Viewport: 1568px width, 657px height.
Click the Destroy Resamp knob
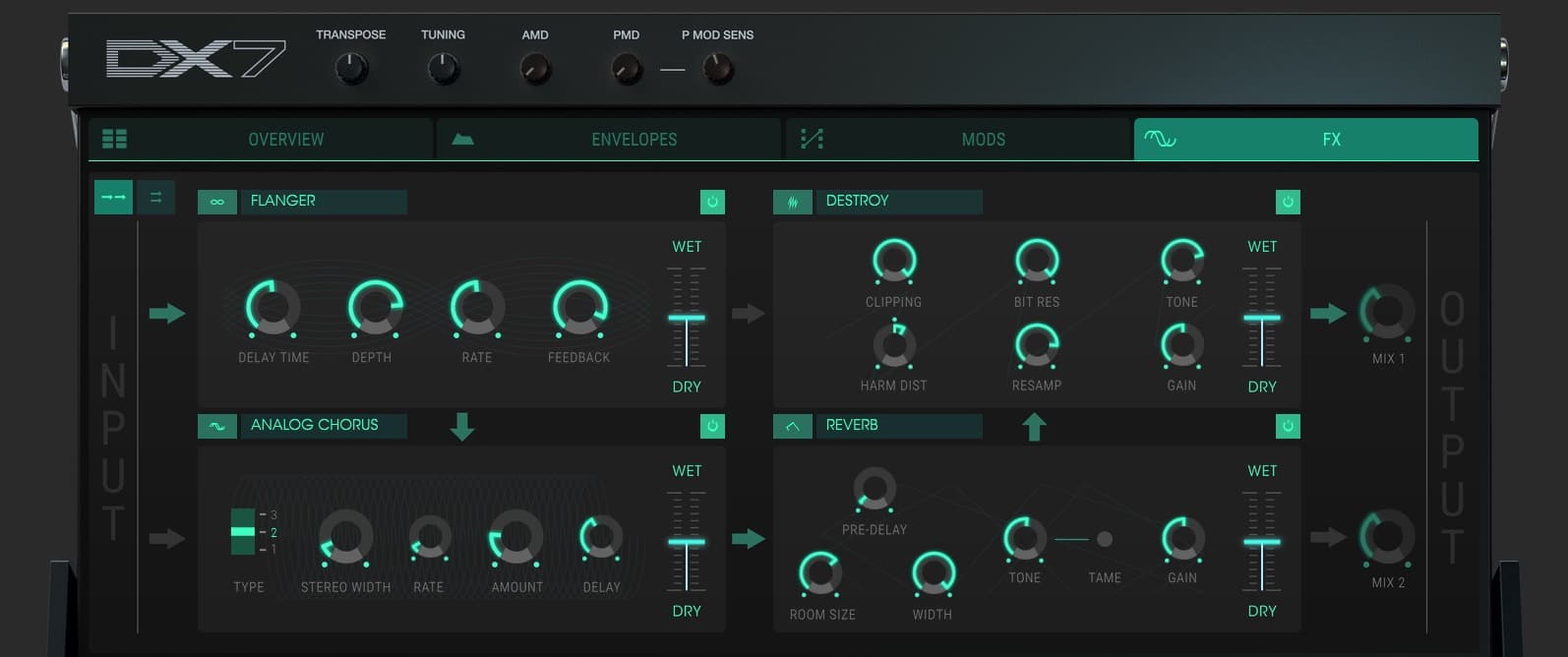tap(1037, 344)
